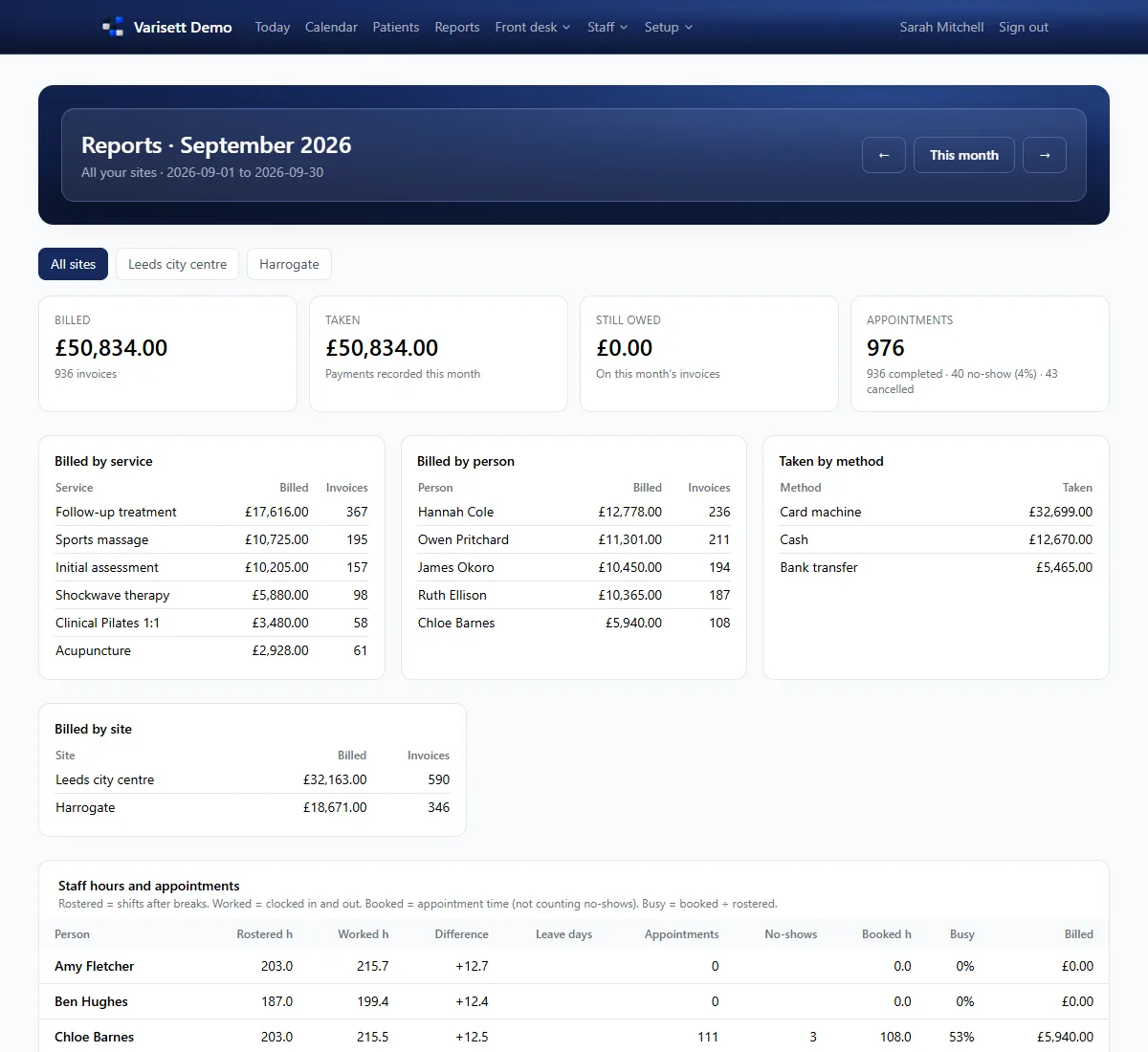The height and width of the screenshot is (1052, 1148).
Task: Click Ben Hughes in staff hours table
Action: (x=91, y=1001)
